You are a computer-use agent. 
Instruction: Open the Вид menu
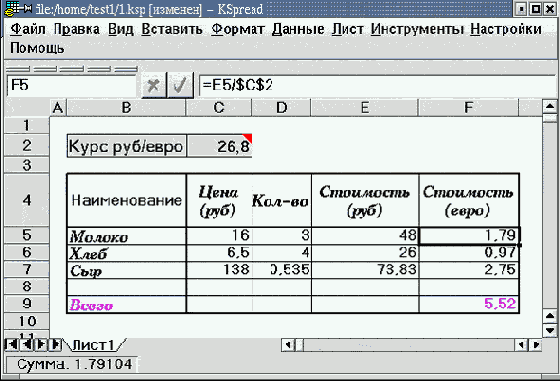coord(121,29)
